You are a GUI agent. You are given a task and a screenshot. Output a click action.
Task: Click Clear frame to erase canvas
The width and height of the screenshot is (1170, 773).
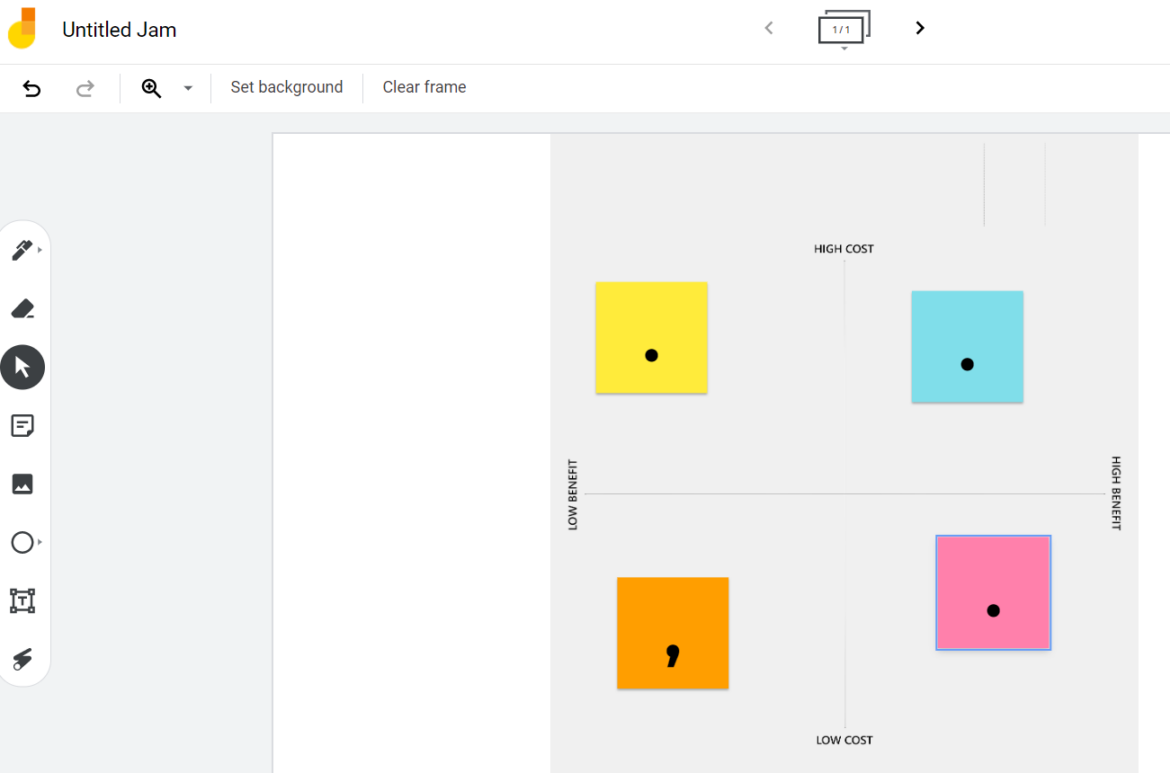tap(424, 87)
